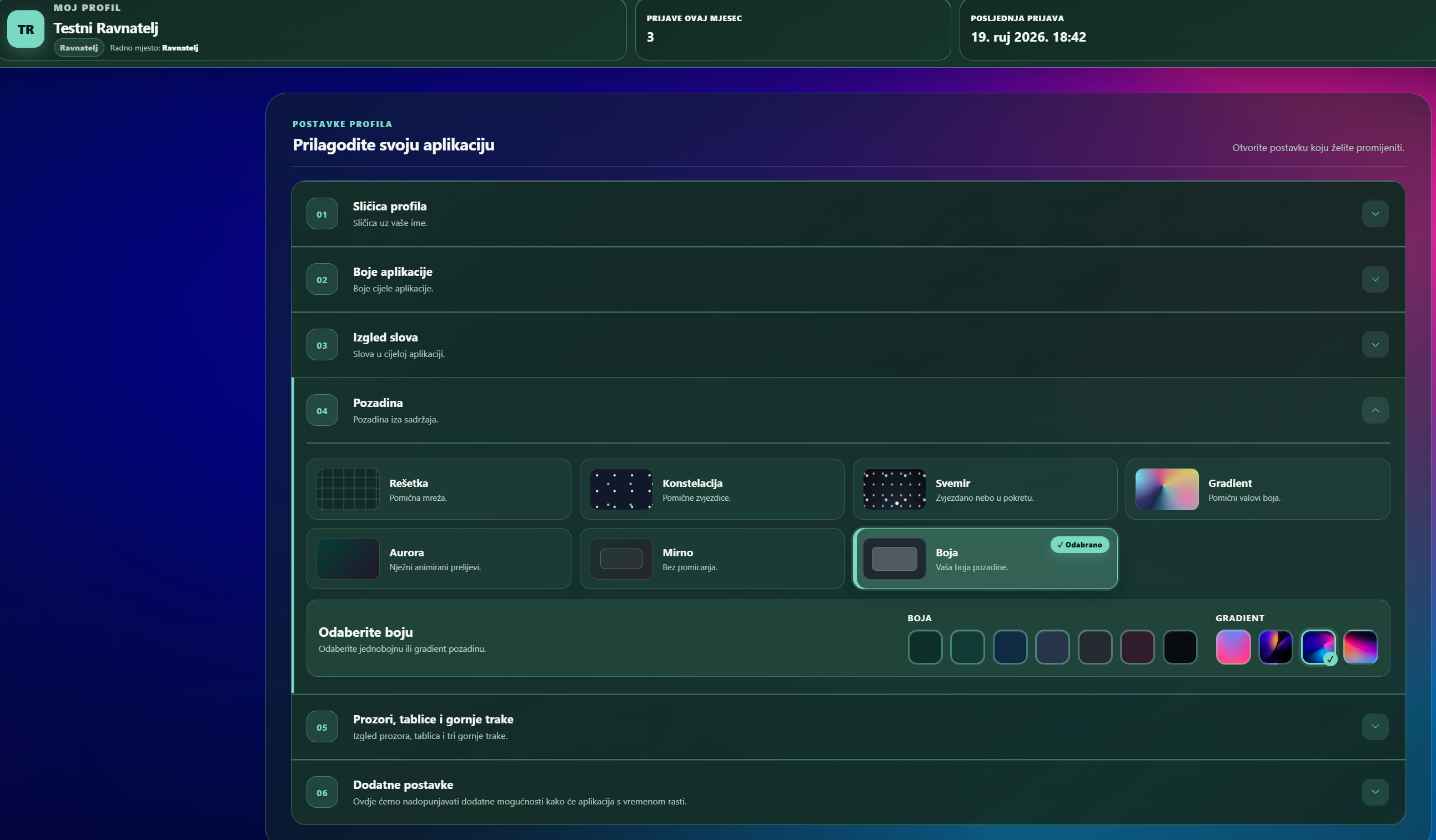Pick the dark swirl gradient swatch
The image size is (1436, 840).
(1276, 647)
